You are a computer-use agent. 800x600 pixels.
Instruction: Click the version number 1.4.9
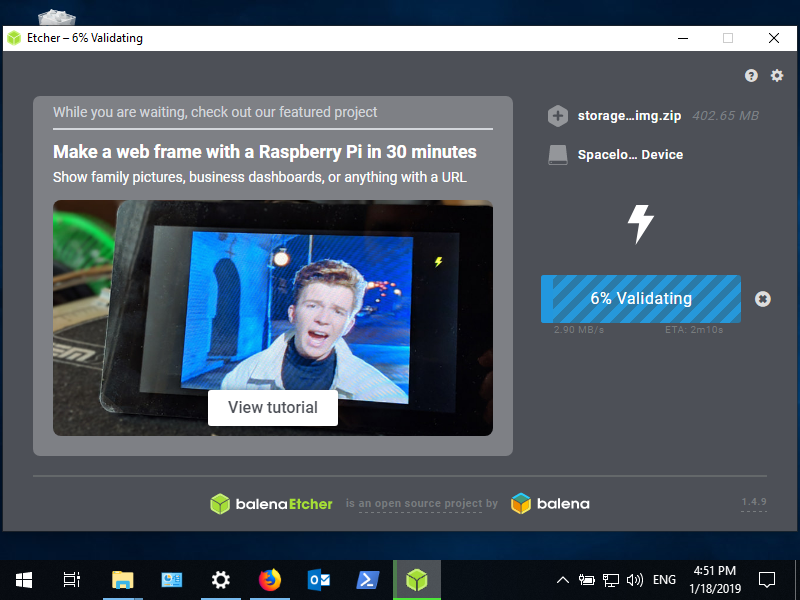(754, 502)
